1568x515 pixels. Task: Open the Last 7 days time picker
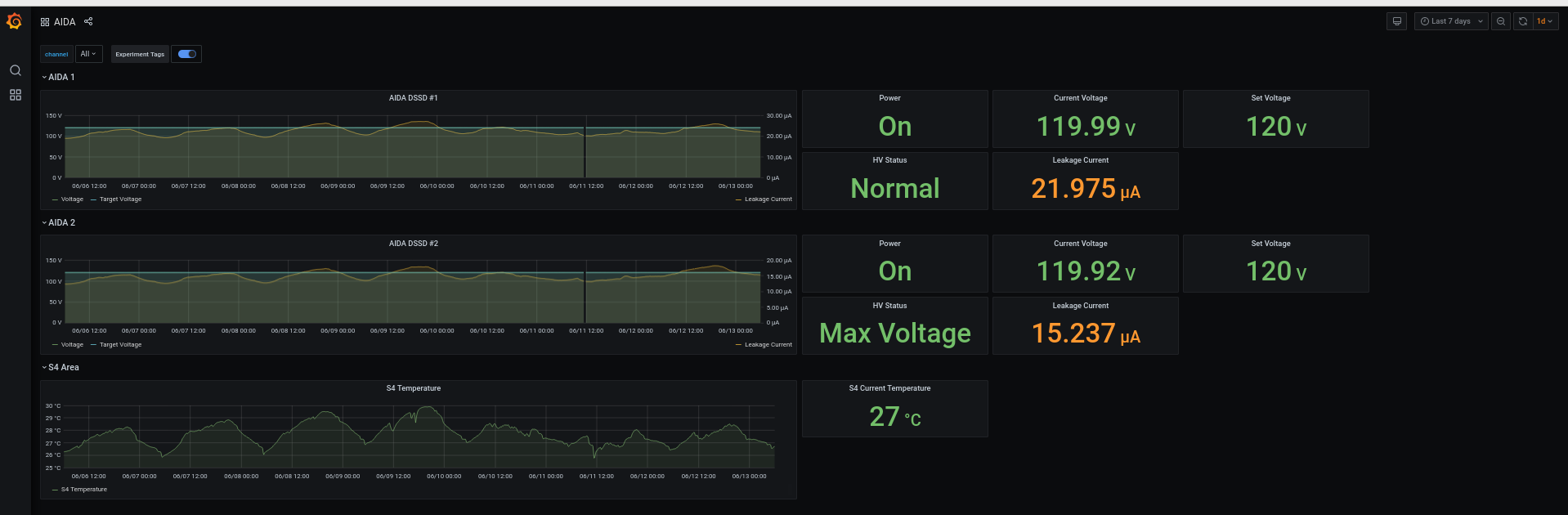(x=1451, y=21)
